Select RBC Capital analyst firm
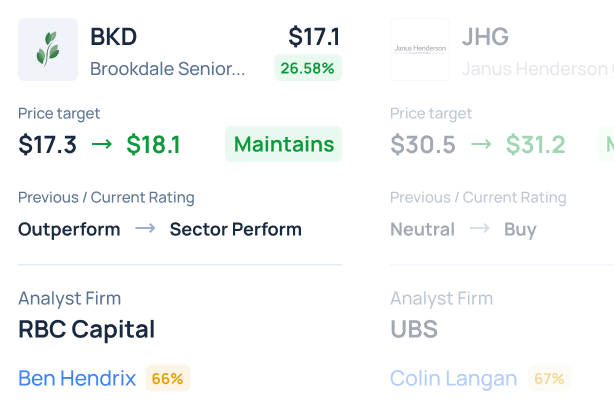Viewport: 614px width, 410px height. coord(87,329)
